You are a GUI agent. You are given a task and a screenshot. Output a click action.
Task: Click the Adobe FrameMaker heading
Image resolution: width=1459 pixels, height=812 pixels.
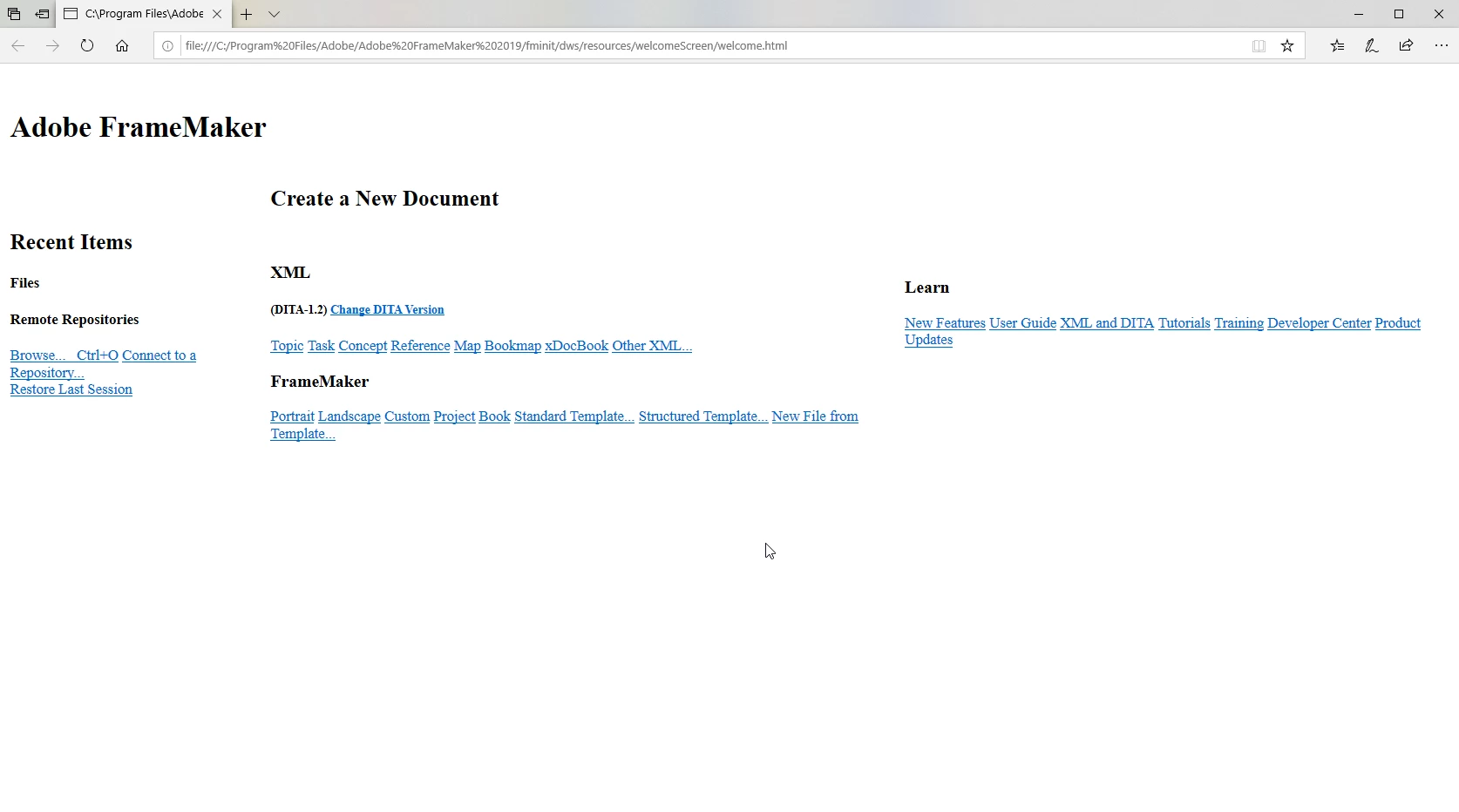pos(138,127)
